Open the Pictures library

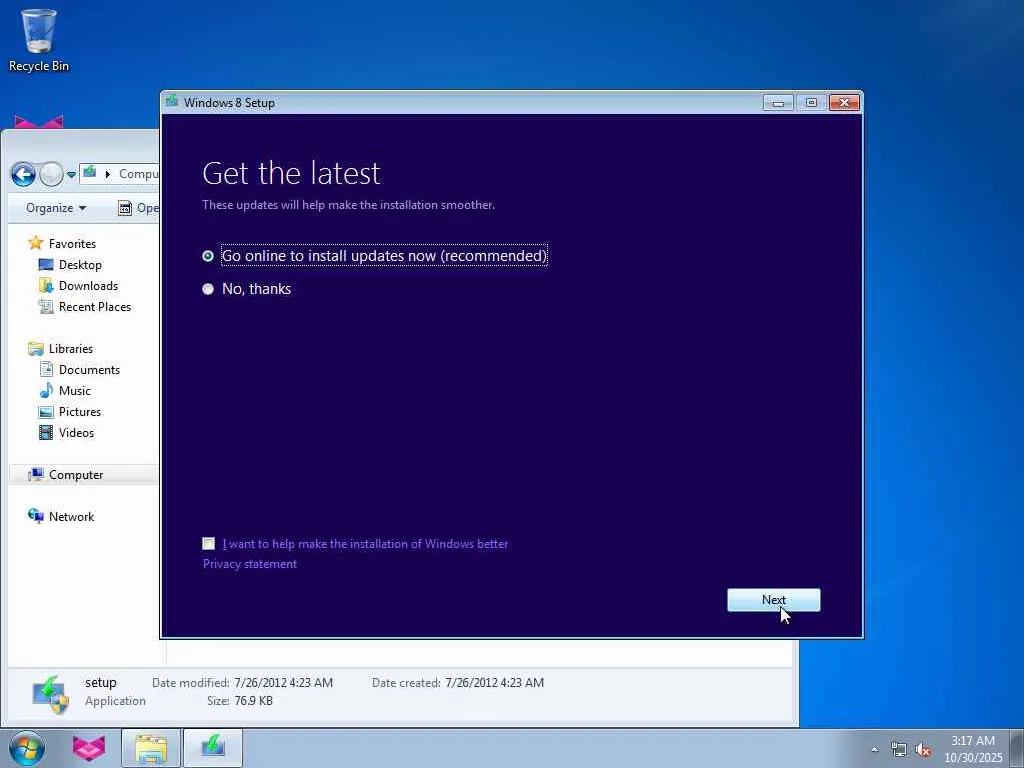coord(80,411)
